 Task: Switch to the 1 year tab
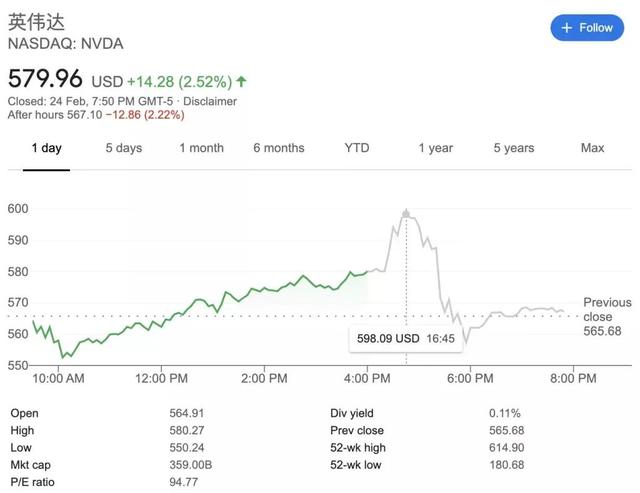[x=436, y=148]
